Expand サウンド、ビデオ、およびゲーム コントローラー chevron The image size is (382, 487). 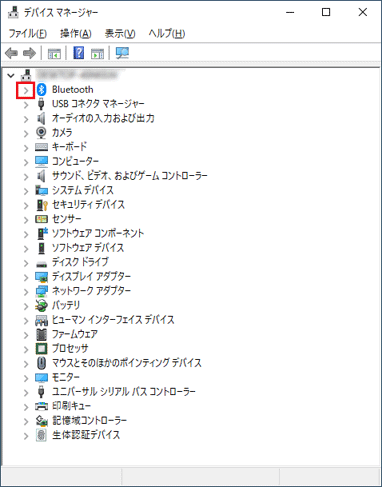coord(26,176)
